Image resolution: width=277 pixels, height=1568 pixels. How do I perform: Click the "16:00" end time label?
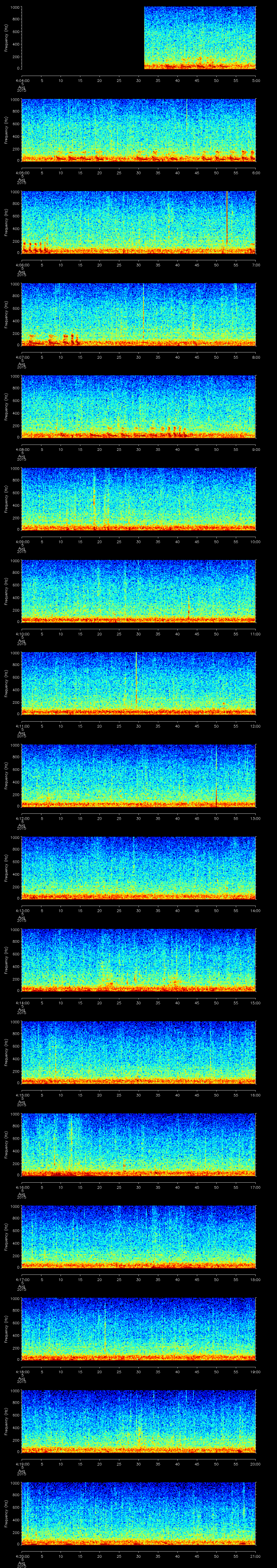coord(256,1095)
